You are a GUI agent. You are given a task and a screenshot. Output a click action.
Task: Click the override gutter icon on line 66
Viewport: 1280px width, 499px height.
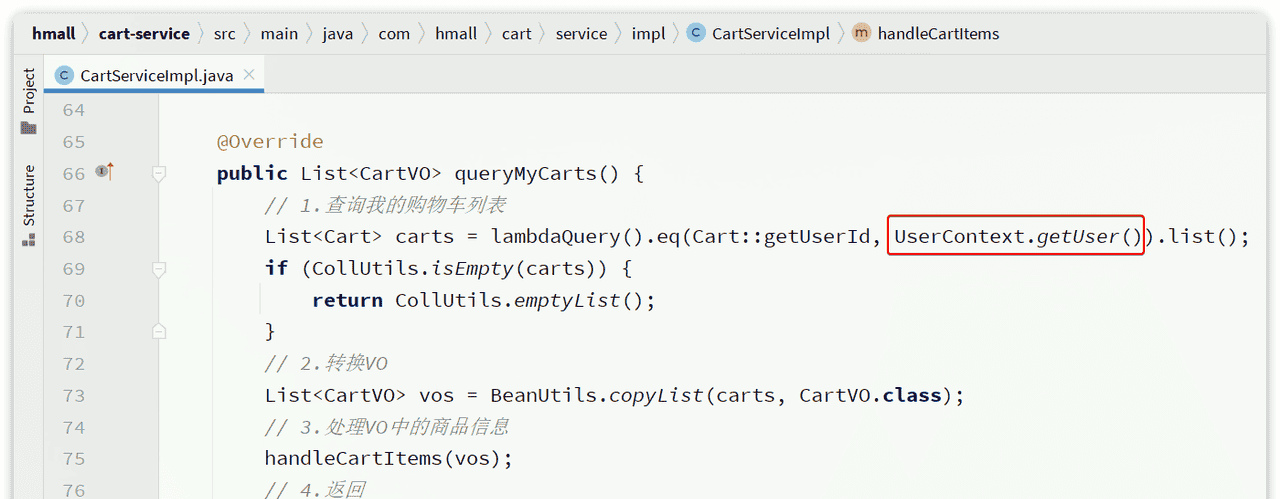[x=104, y=172]
